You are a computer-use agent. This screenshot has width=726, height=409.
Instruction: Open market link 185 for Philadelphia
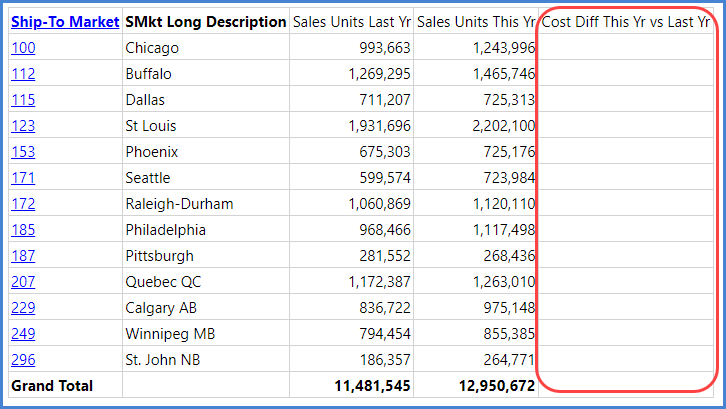pyautogui.click(x=23, y=229)
